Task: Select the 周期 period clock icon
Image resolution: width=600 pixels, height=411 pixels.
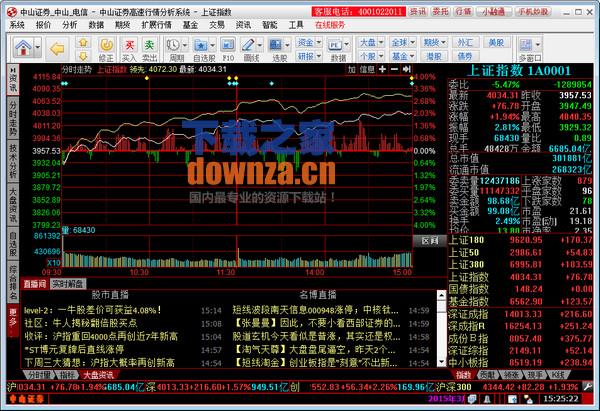Action: tap(173, 45)
